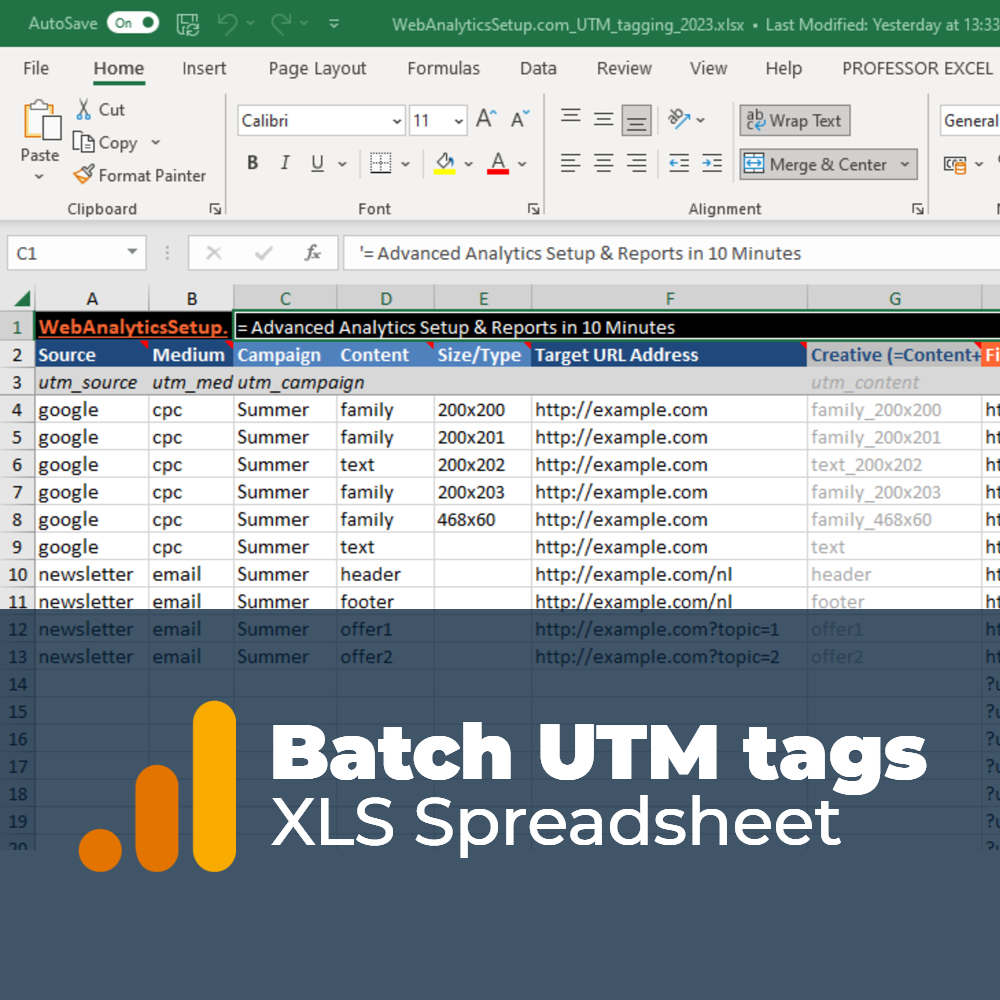Viewport: 1000px width, 1000px height.
Task: Open the Font dialog launcher
Action: point(533,209)
